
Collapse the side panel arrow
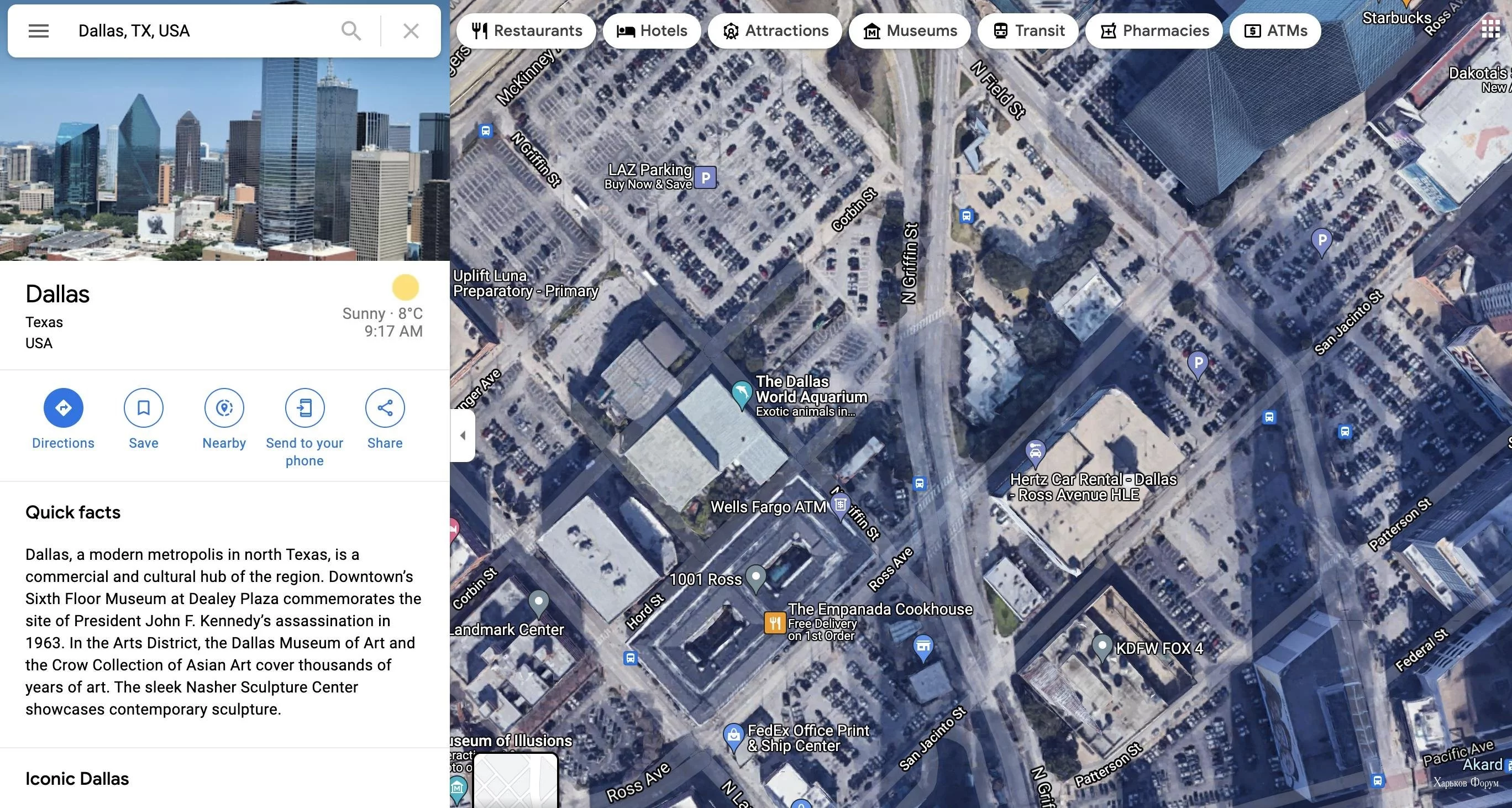[463, 436]
